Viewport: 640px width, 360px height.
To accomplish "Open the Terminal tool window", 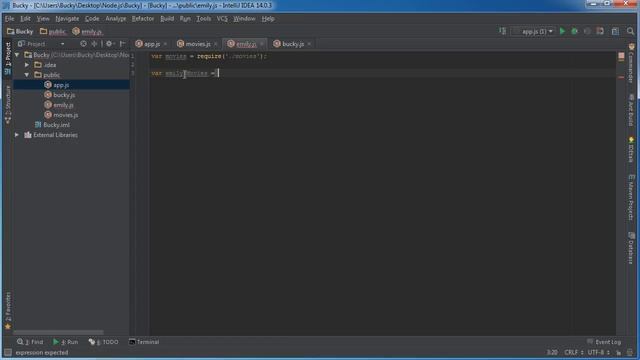I will click(144, 342).
